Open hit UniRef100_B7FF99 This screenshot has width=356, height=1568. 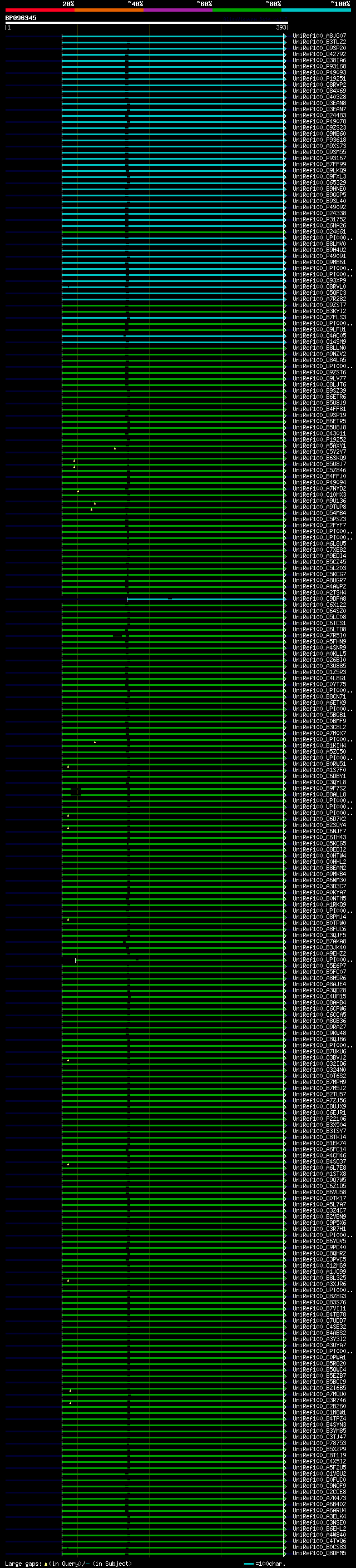319,164
